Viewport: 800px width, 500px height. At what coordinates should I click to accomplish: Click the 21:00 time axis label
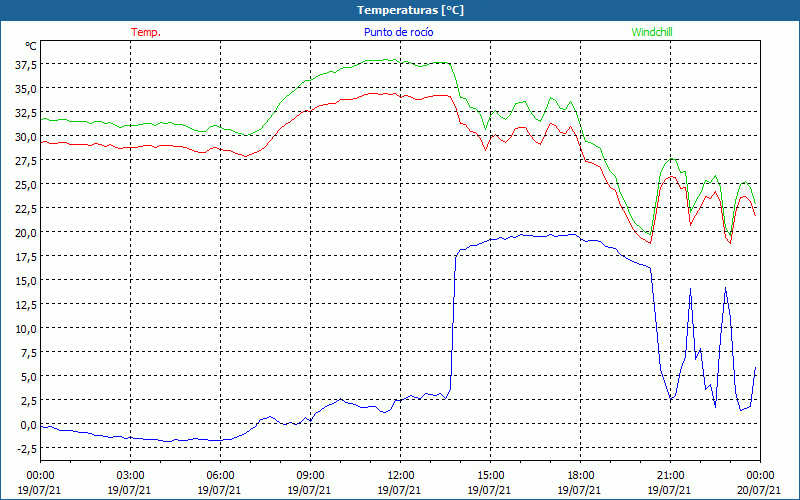point(670,476)
